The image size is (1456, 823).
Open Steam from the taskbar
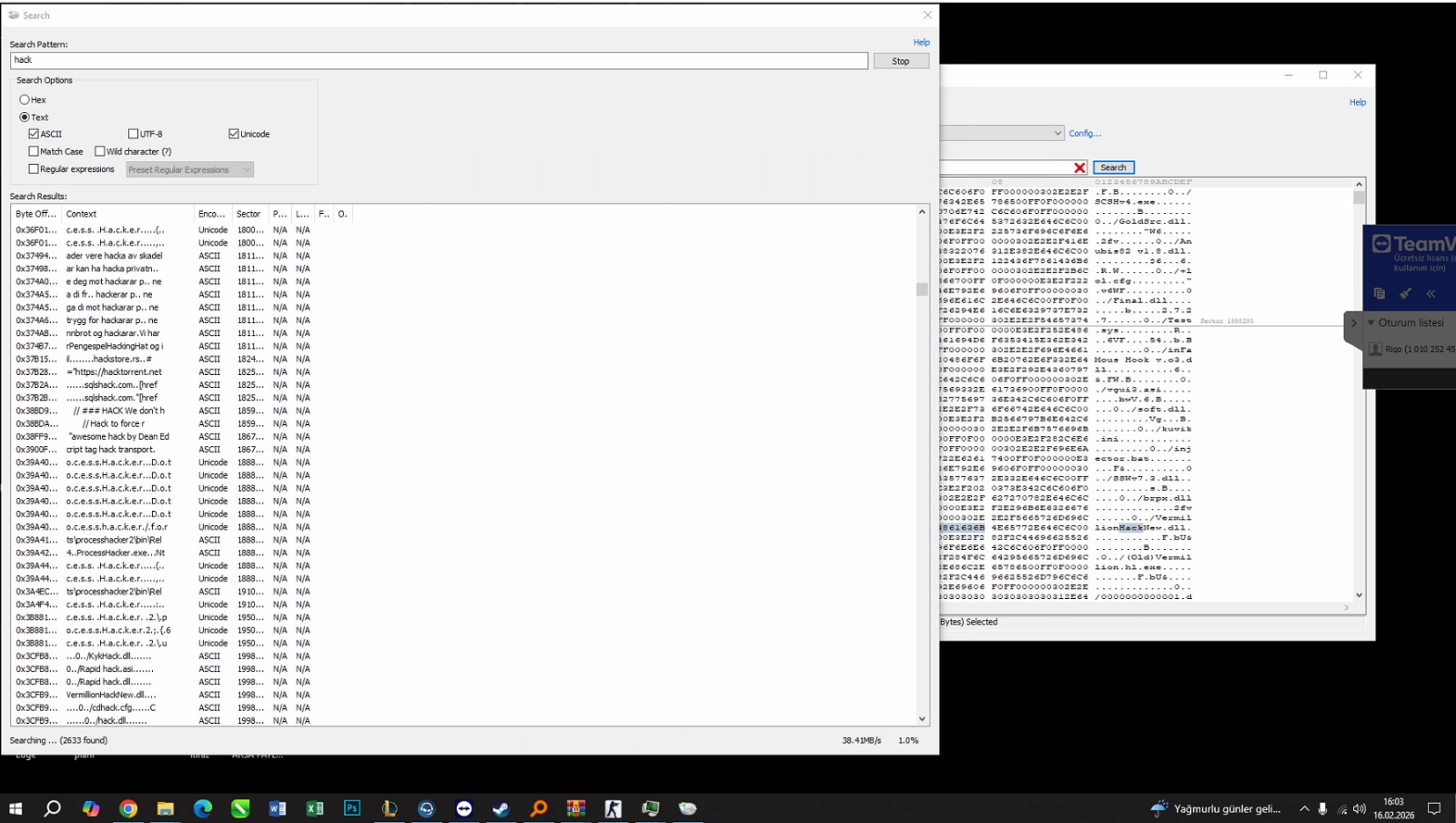[x=501, y=808]
